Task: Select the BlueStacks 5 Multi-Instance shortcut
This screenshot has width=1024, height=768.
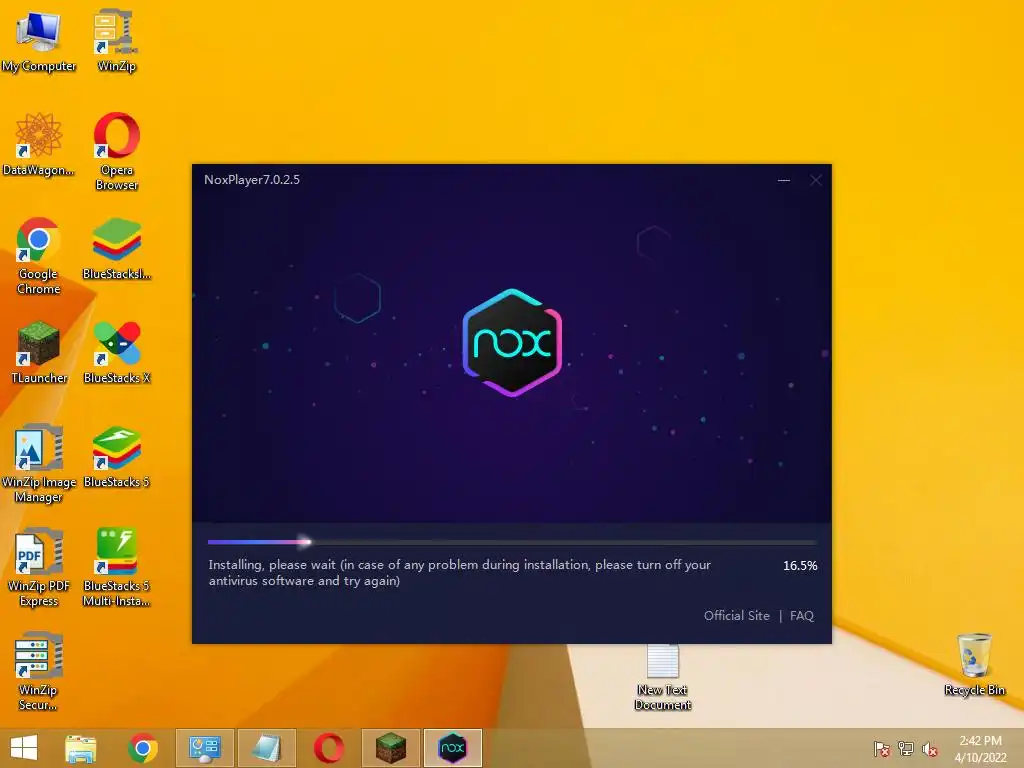Action: click(116, 568)
